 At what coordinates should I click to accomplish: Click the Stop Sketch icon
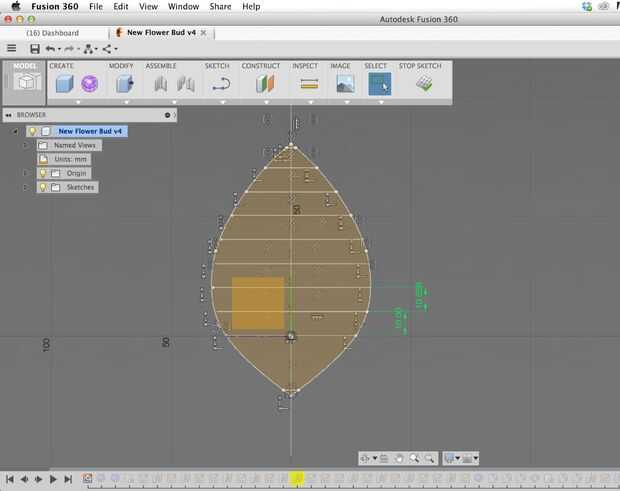point(424,84)
